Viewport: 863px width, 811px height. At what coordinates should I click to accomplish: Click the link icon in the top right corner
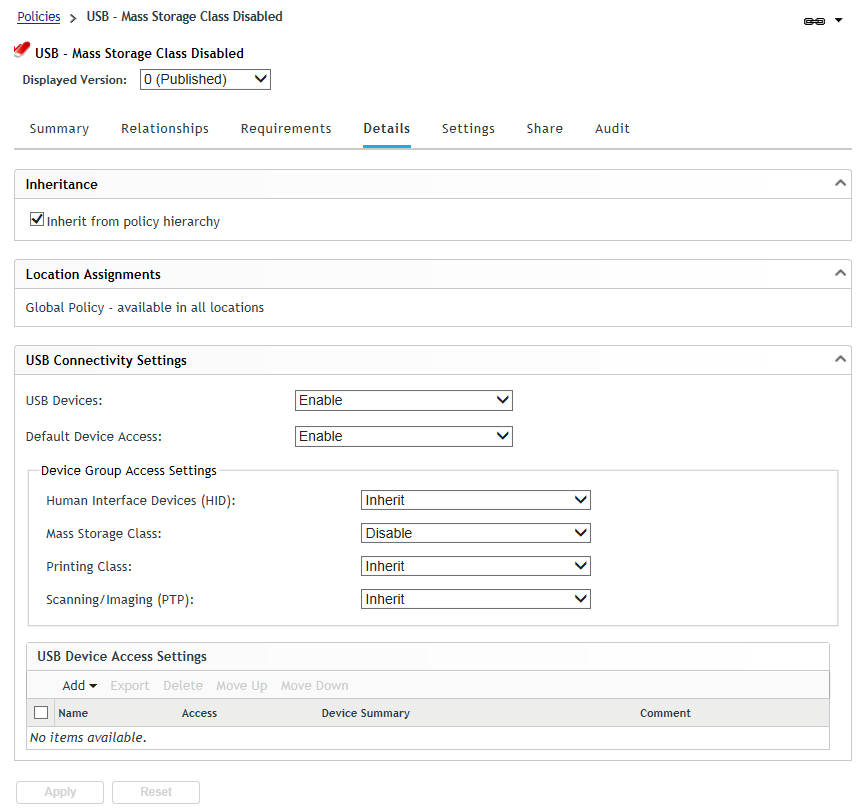click(815, 19)
